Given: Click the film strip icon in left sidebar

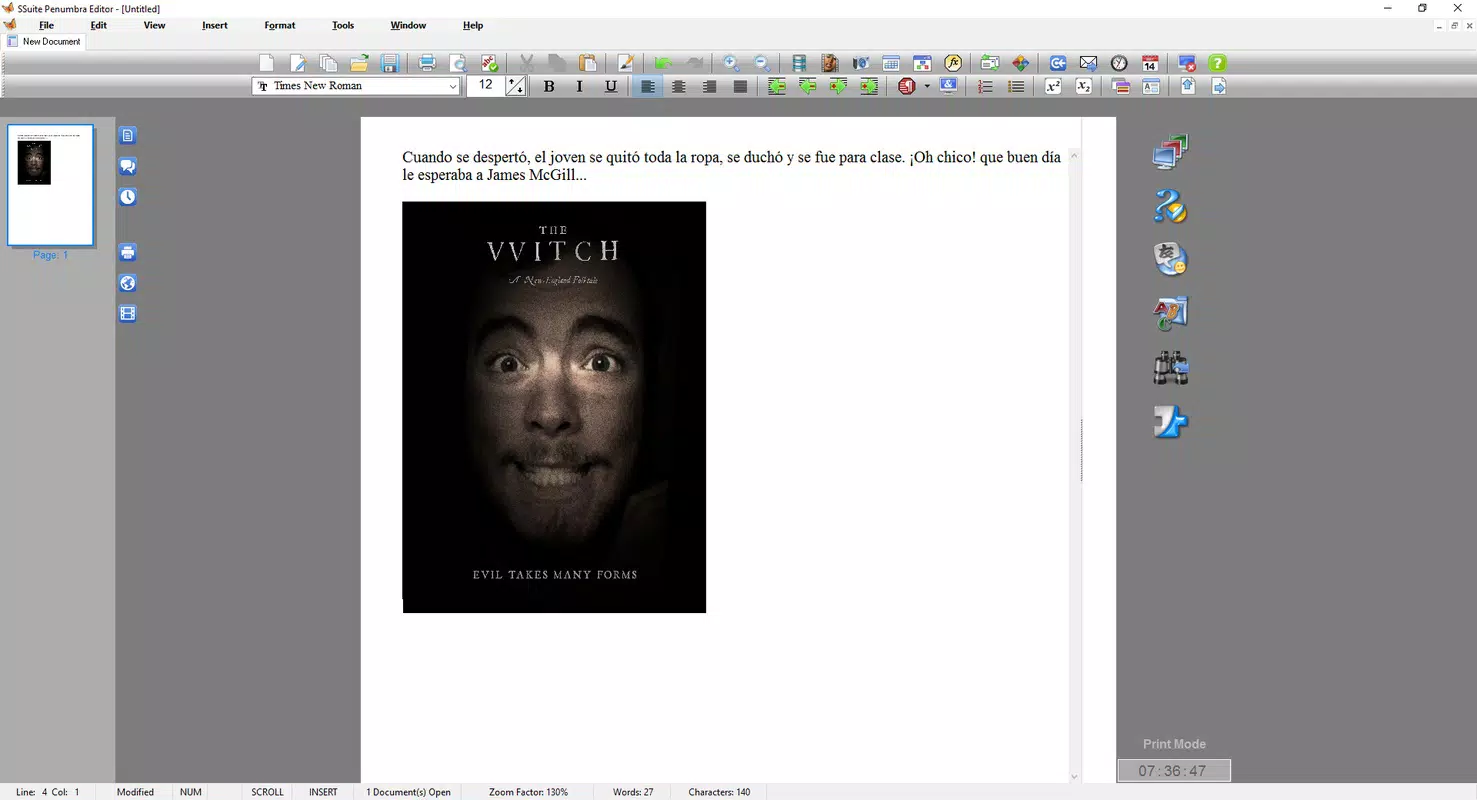Looking at the screenshot, I should point(128,314).
